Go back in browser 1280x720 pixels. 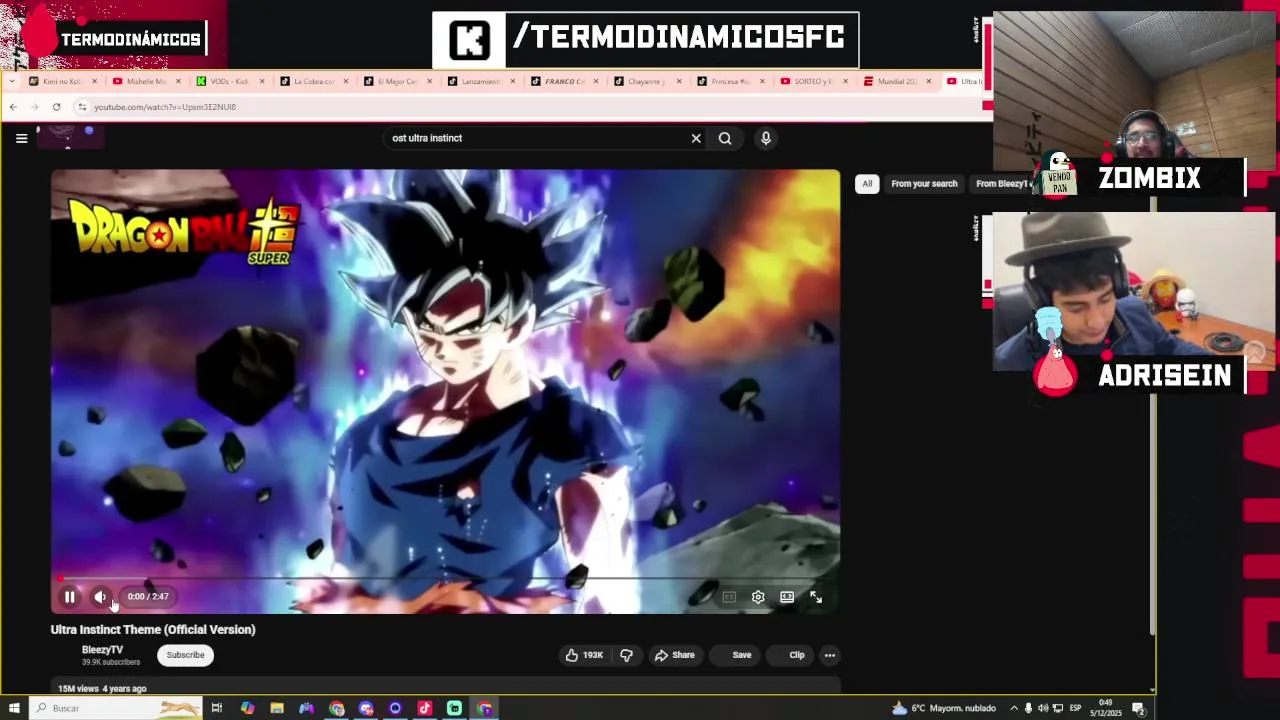(x=13, y=107)
